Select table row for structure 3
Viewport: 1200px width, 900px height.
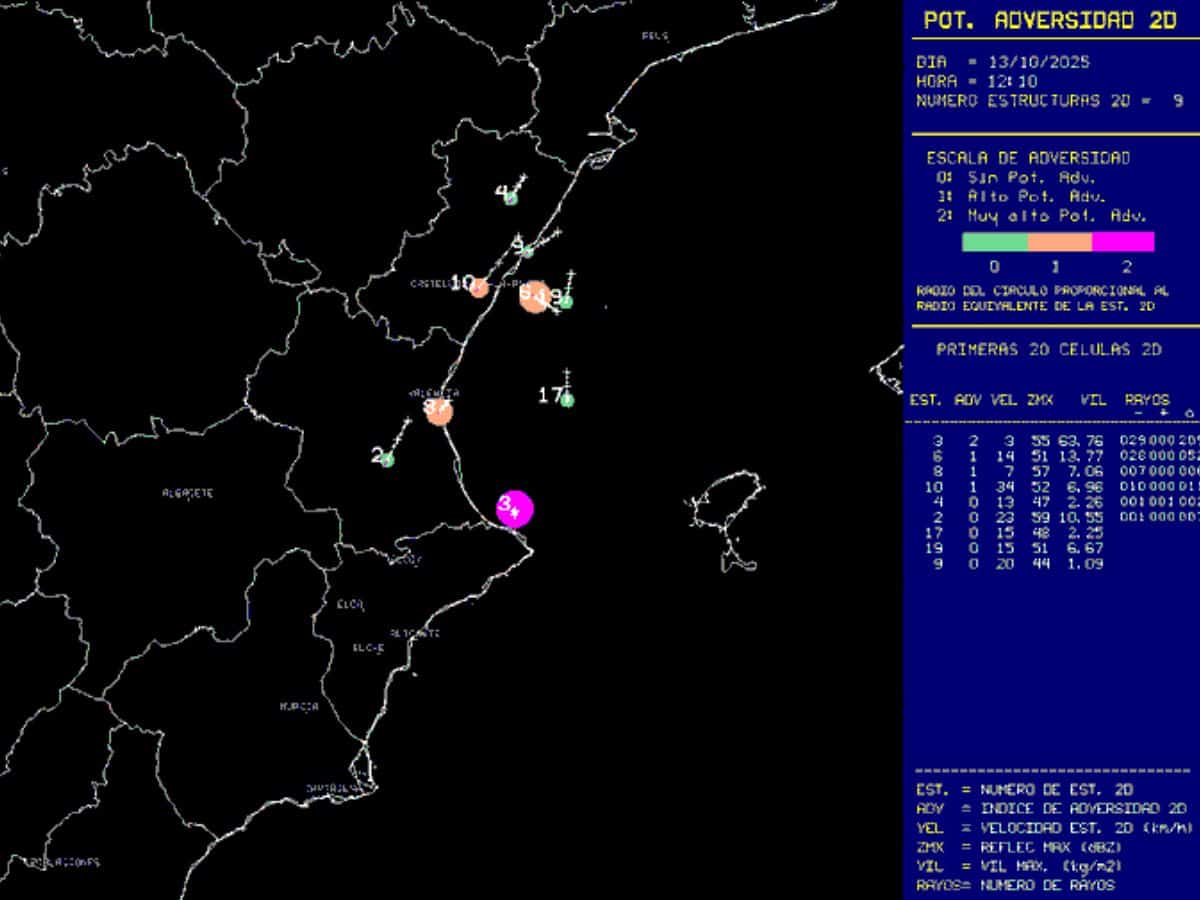(x=1050, y=440)
